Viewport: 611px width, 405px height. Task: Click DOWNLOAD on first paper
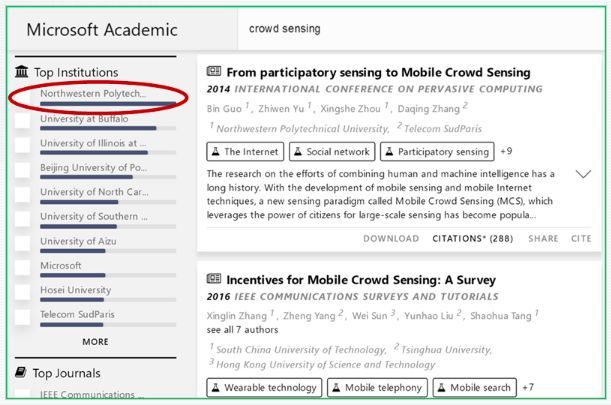(391, 239)
